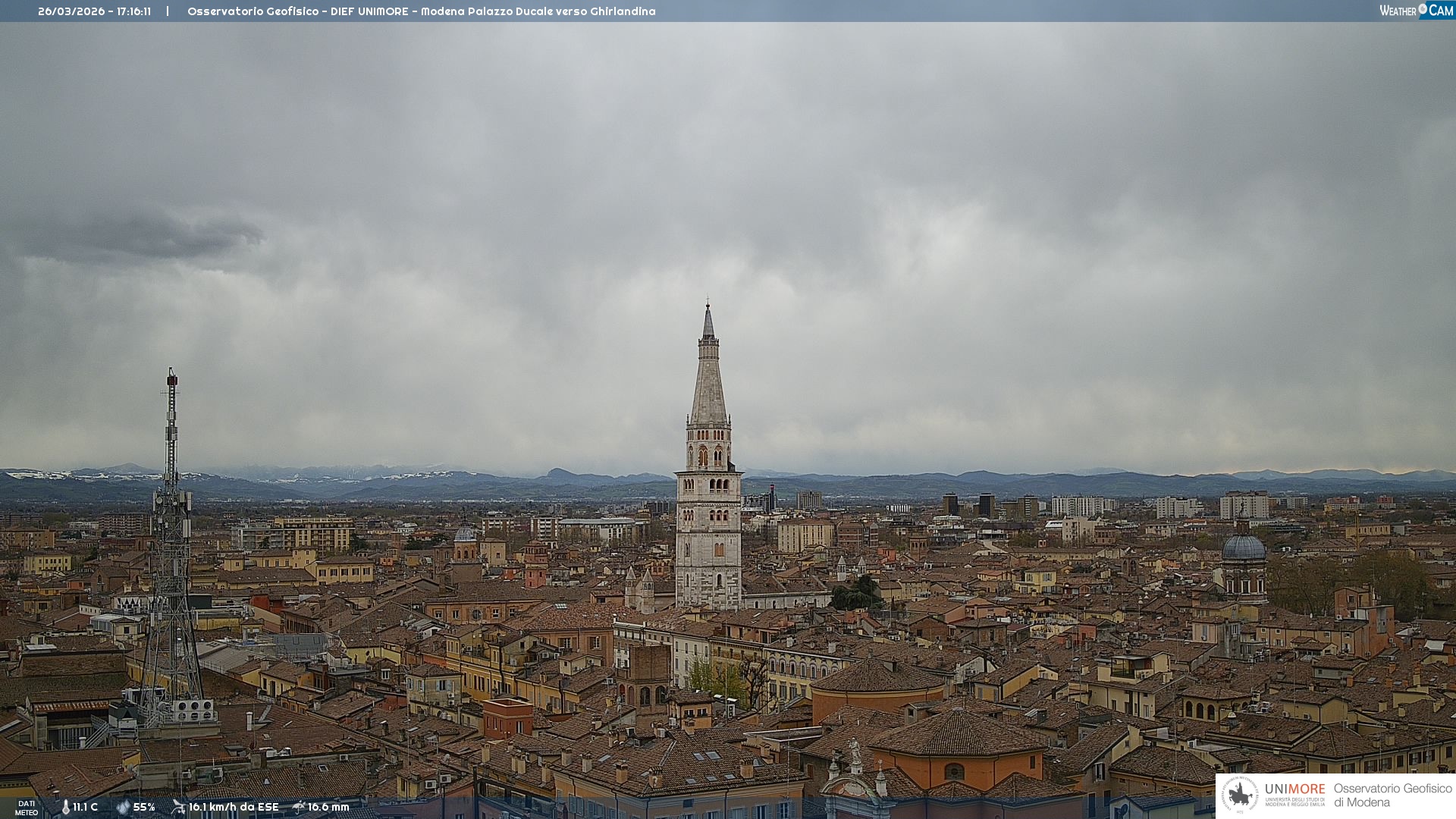Click Osservatorio Geofisico di Modena logo text

pos(1392,795)
